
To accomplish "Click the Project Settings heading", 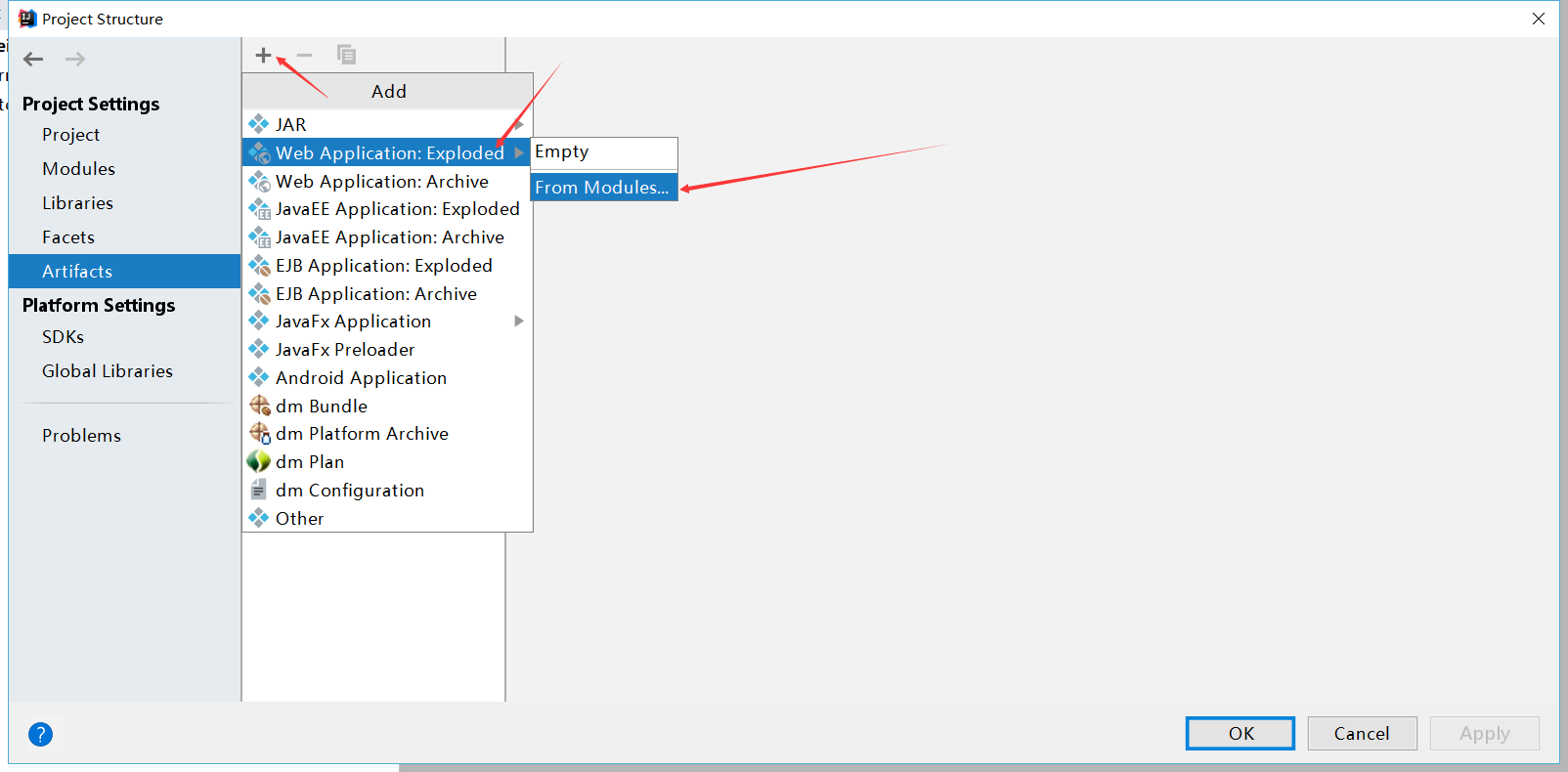I will tap(91, 104).
